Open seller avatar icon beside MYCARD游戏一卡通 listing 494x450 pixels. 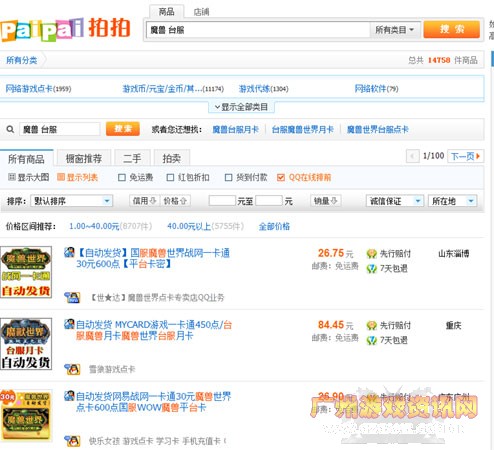pyautogui.click(x=69, y=324)
